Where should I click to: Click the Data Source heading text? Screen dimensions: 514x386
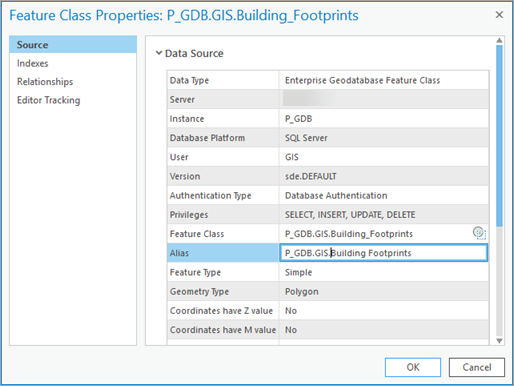pos(194,53)
